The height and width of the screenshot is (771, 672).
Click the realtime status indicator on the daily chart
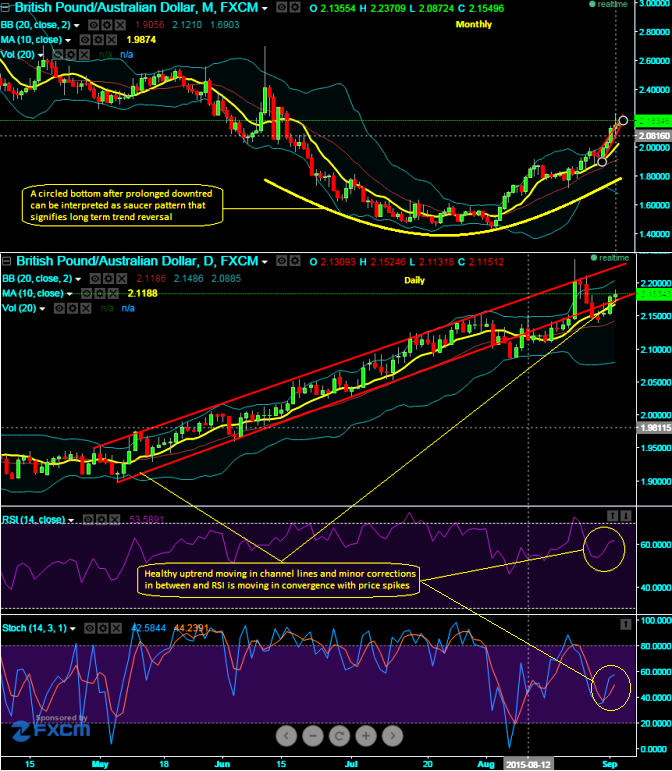(610, 258)
